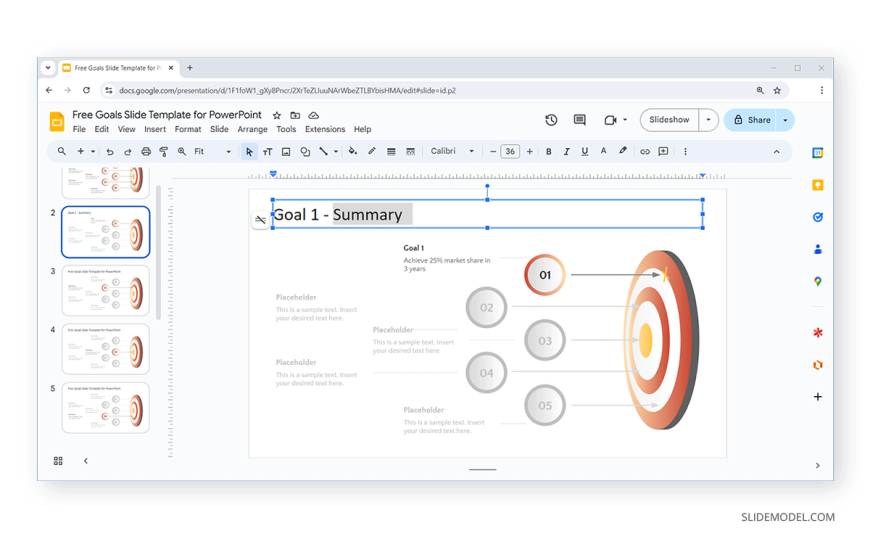Add a comment from toolbar
The width and height of the screenshot is (870, 539).
pos(663,152)
